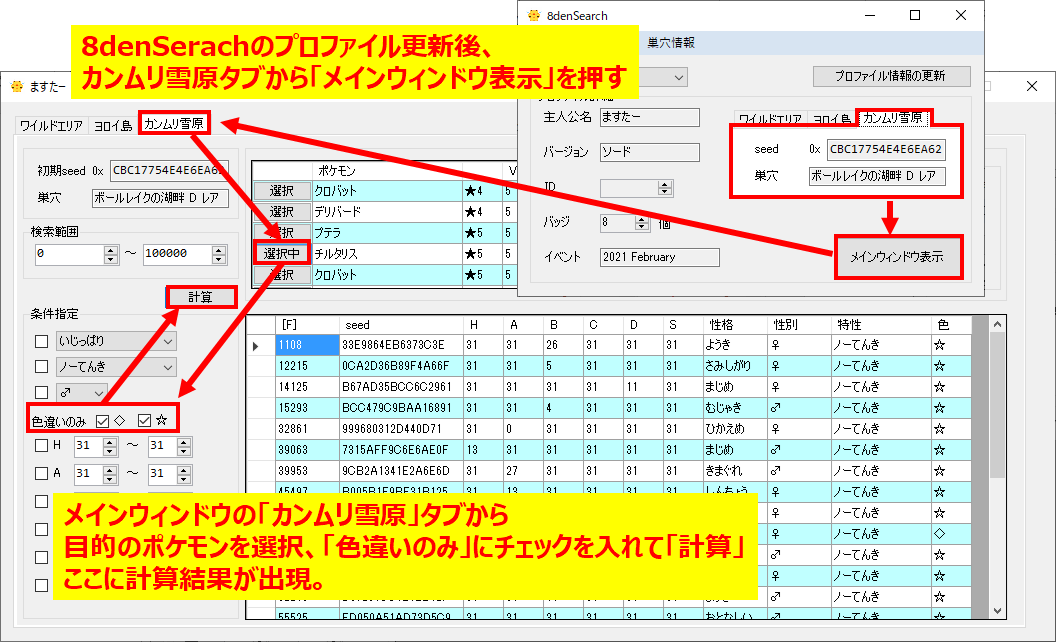Viewport: 1056px width, 642px height.
Task: Select frame cell 12215
Action: (x=307, y=366)
